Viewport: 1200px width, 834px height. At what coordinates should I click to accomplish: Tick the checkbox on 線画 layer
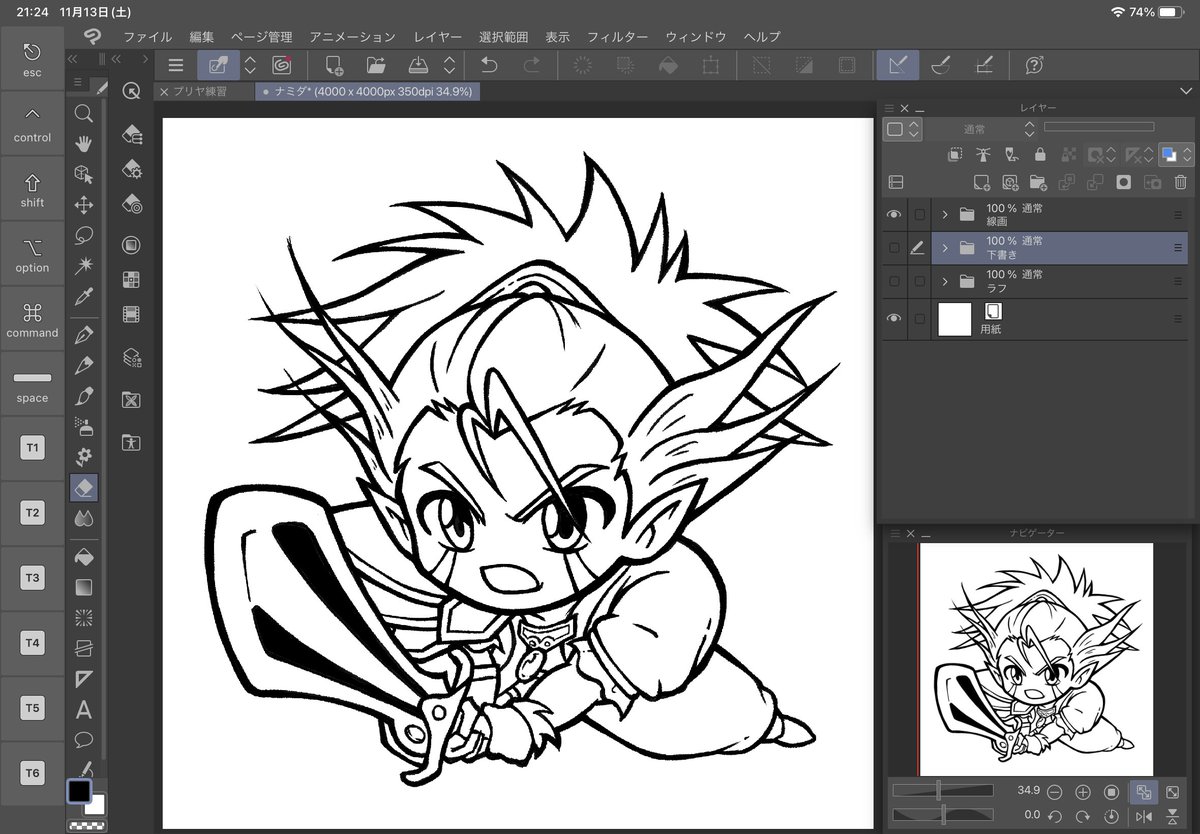point(920,215)
